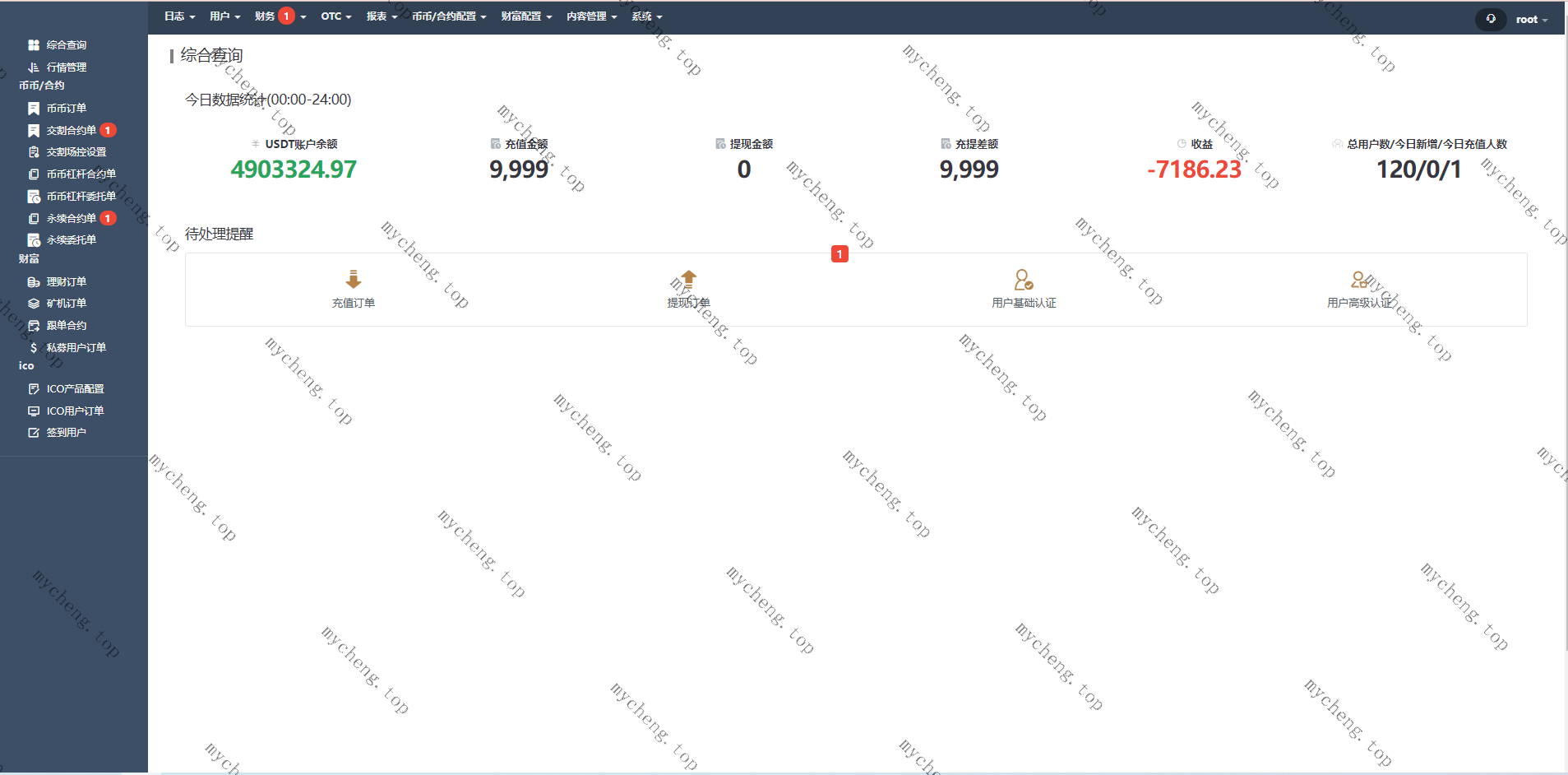Open 币币杠杆委托单 calendar-clock icon
The height and width of the screenshot is (775, 1568).
tap(34, 197)
